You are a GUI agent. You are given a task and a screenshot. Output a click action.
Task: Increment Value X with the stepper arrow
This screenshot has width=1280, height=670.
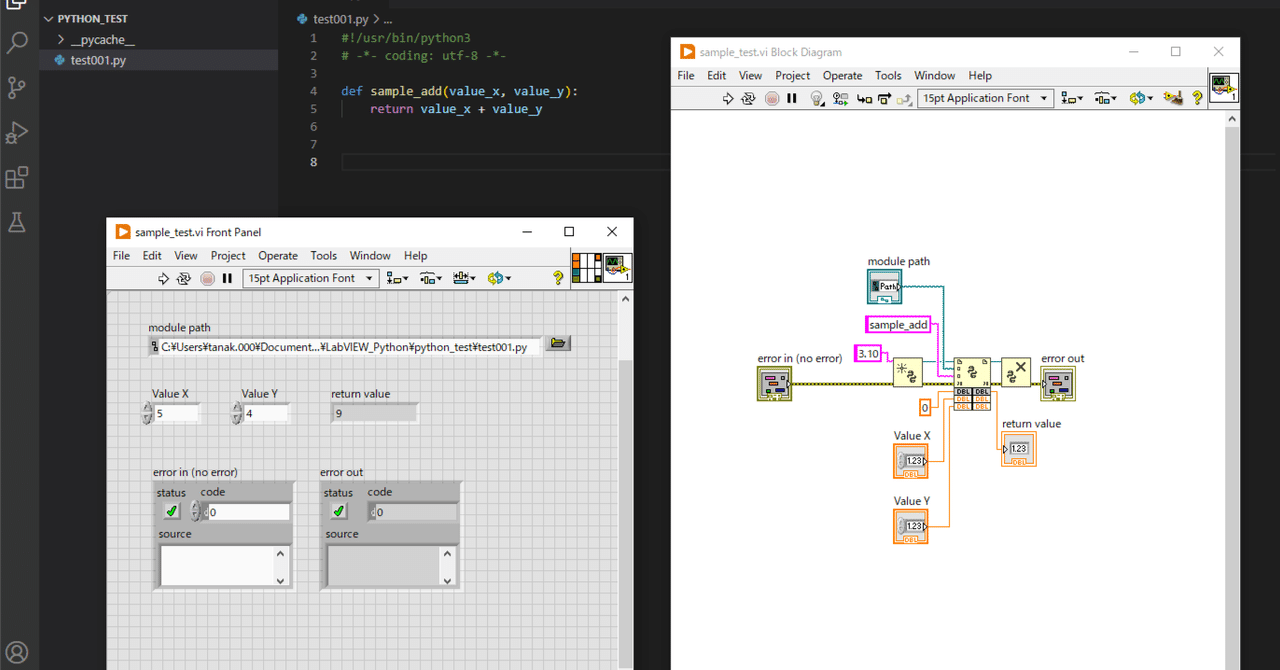[x=147, y=408]
